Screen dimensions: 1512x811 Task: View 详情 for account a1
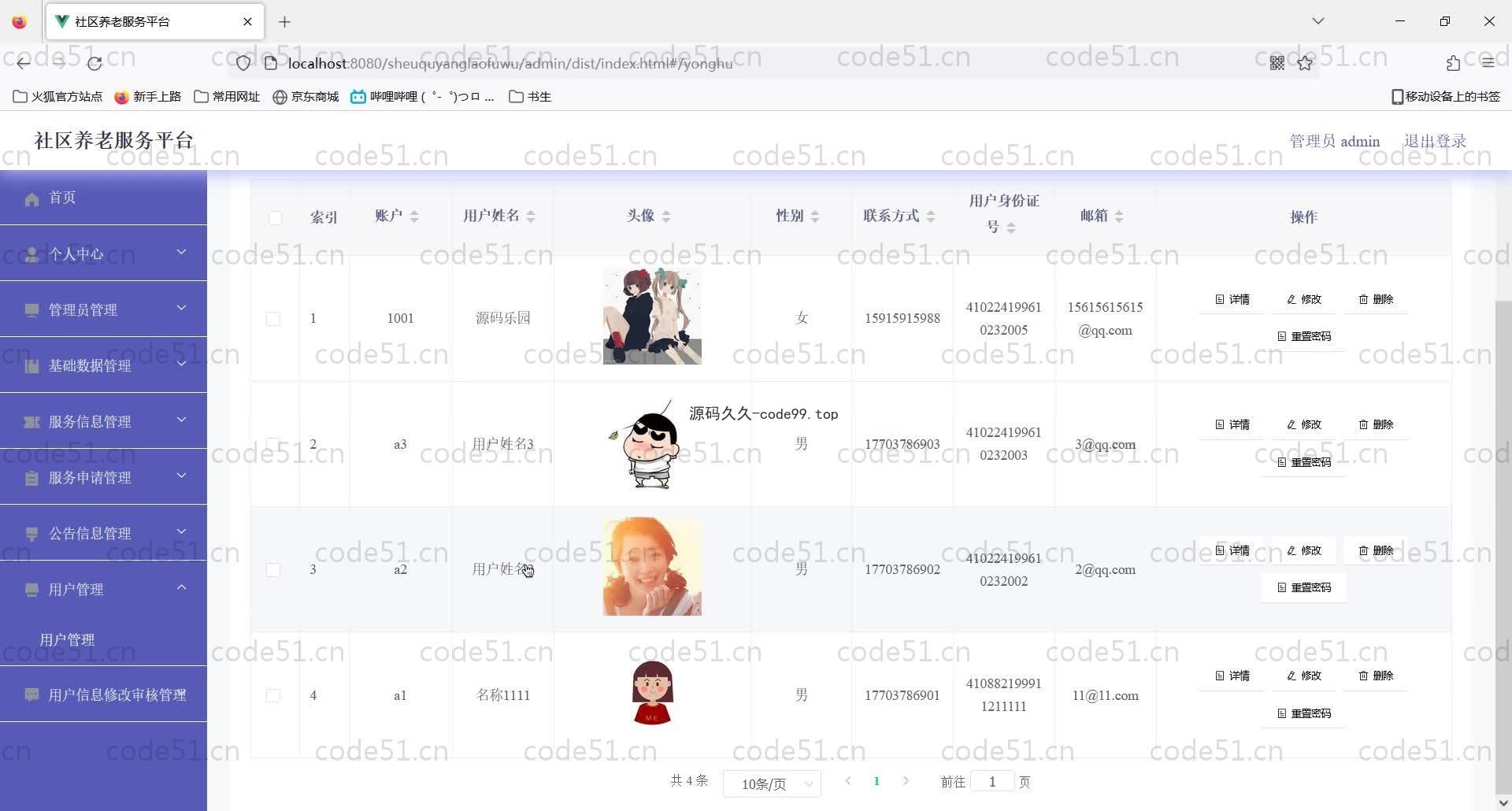point(1232,676)
